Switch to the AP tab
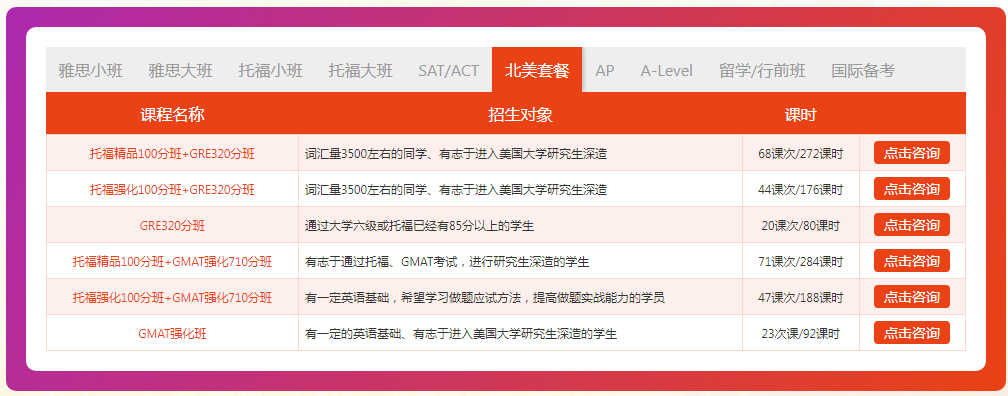The width and height of the screenshot is (1008, 396). tap(605, 70)
